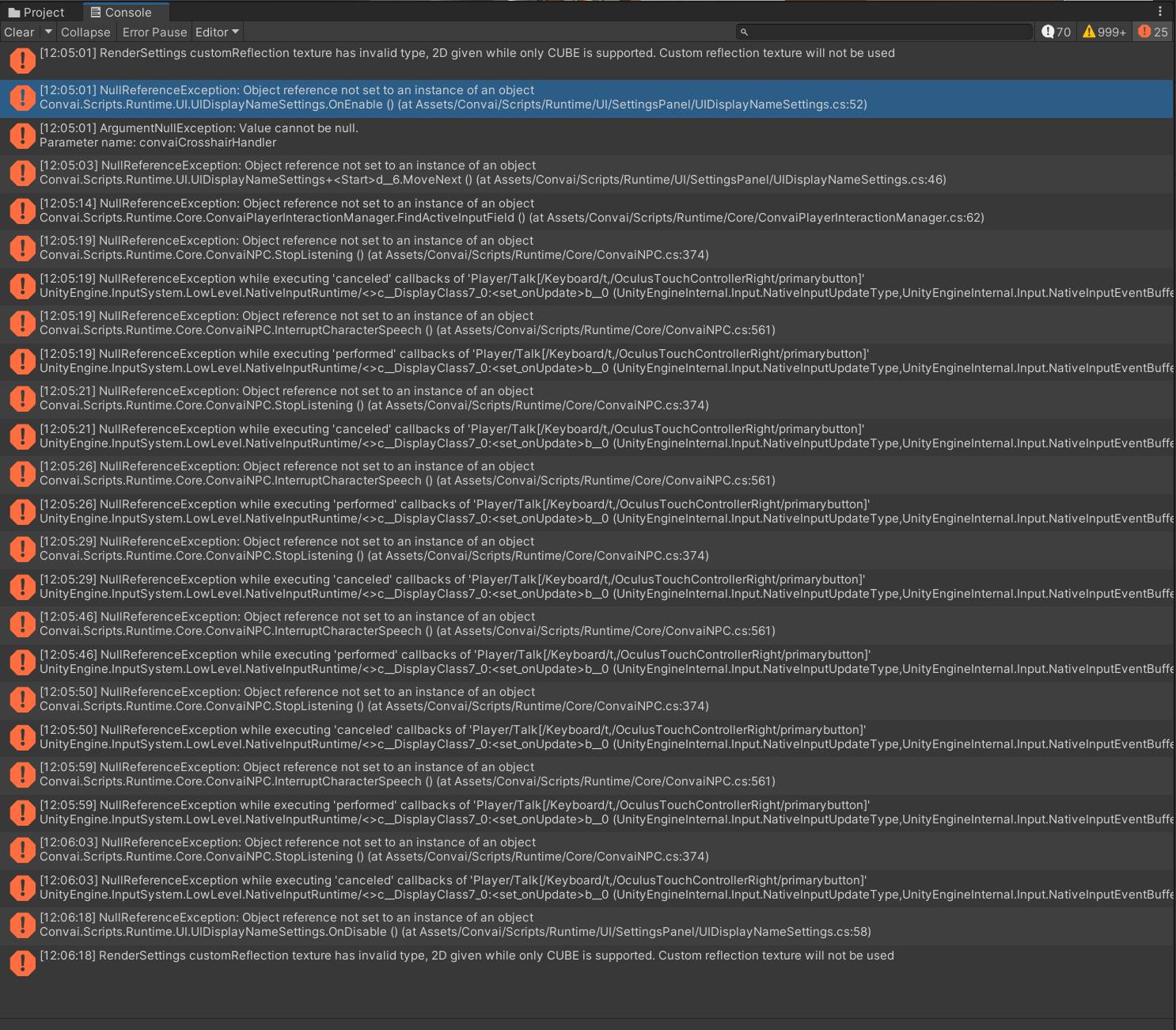Select the [12:06:03] StopListening NullReferenceException text
1176x1030 pixels.
[374, 849]
